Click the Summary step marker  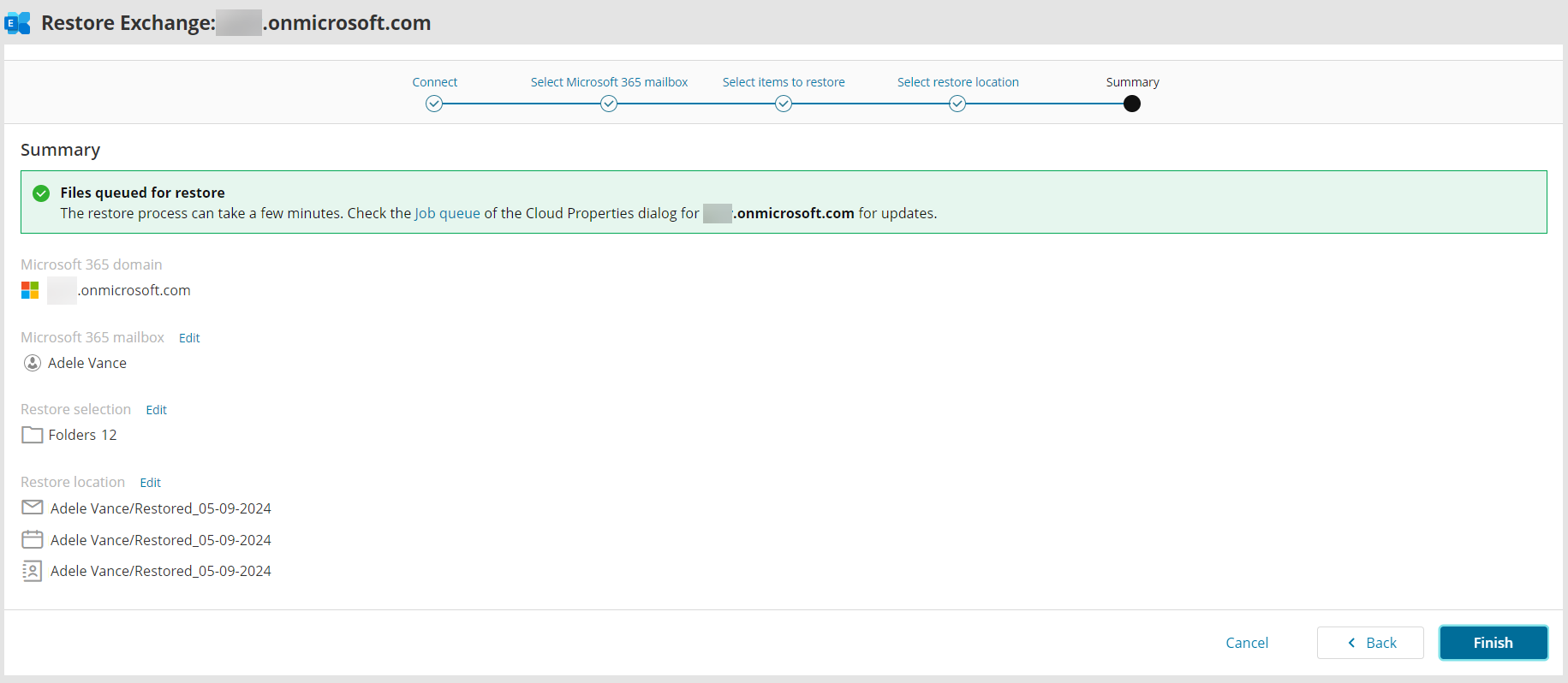[x=1132, y=104]
